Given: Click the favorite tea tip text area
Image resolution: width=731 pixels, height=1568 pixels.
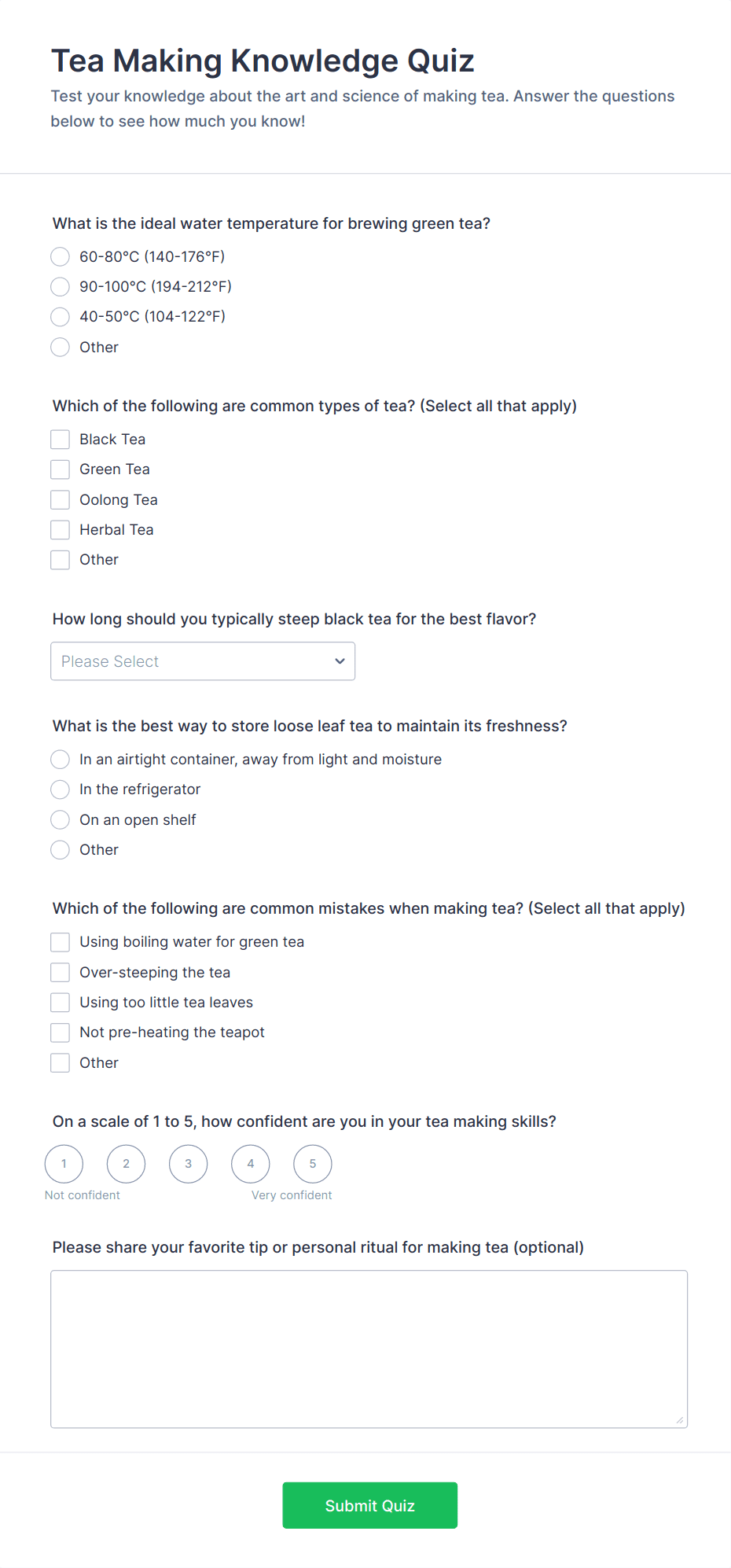Looking at the screenshot, I should pos(369,1349).
